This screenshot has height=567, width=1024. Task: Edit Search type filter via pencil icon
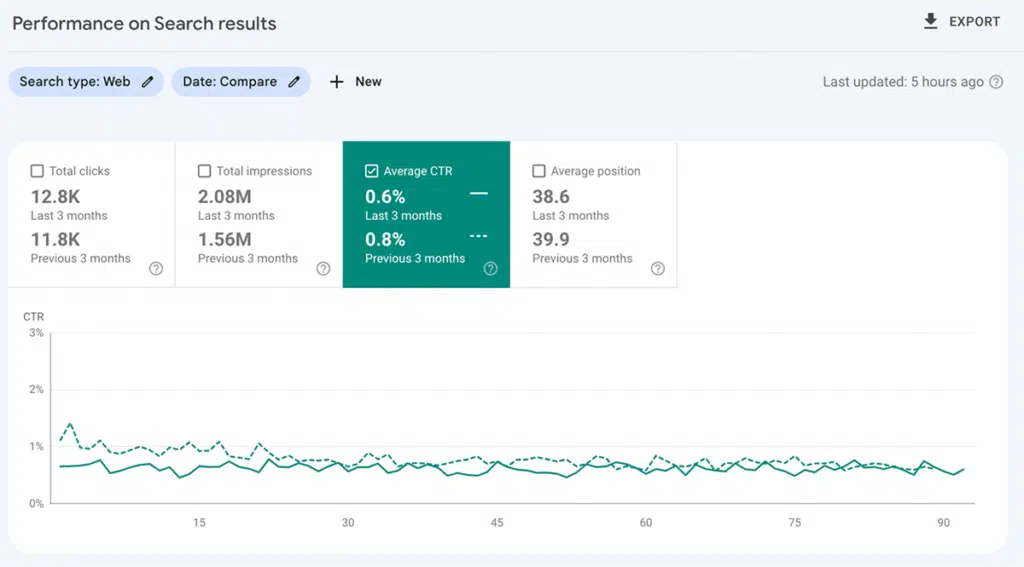tap(147, 82)
